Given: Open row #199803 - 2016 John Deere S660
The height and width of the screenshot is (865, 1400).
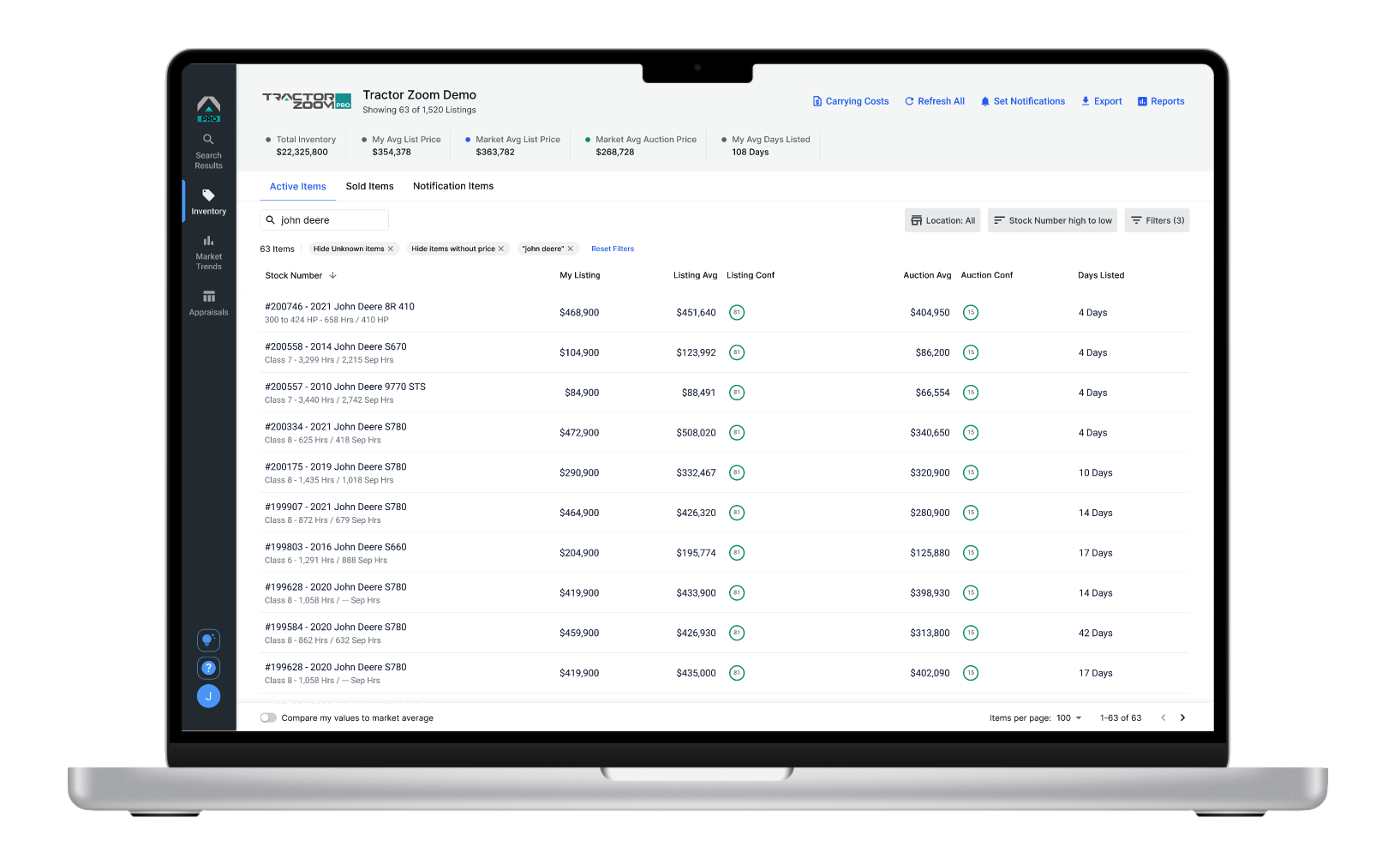Looking at the screenshot, I should pyautogui.click(x=724, y=553).
